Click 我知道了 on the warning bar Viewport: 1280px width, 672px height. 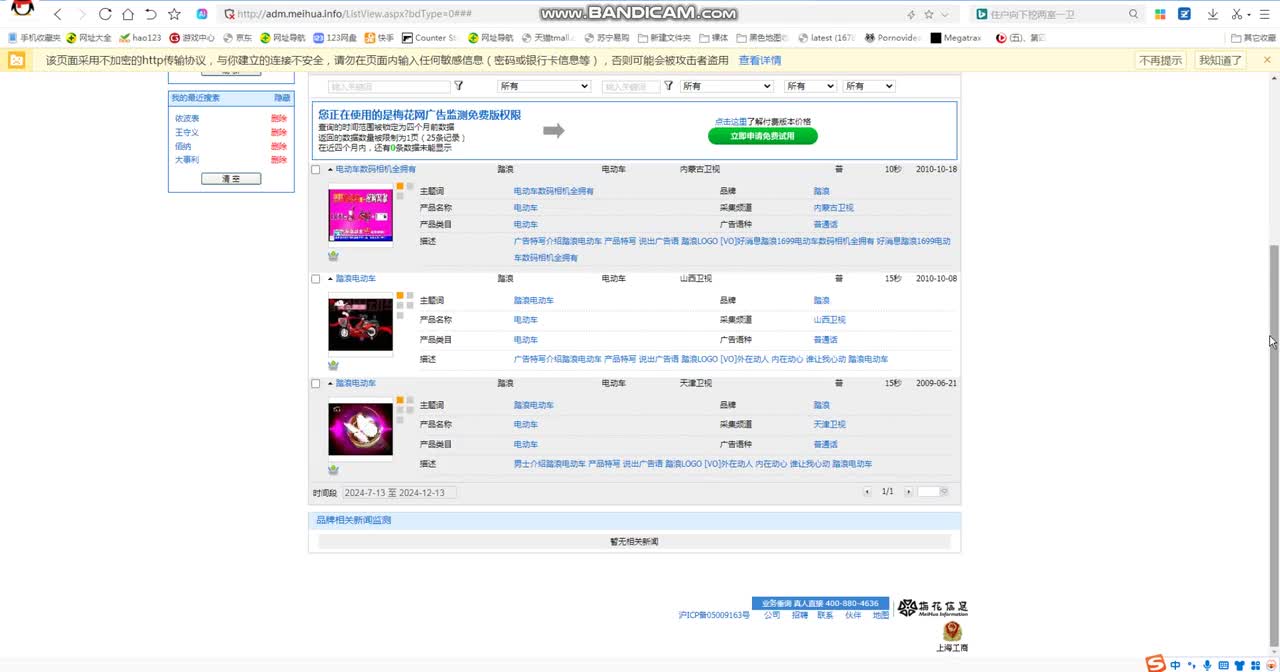click(x=1220, y=60)
